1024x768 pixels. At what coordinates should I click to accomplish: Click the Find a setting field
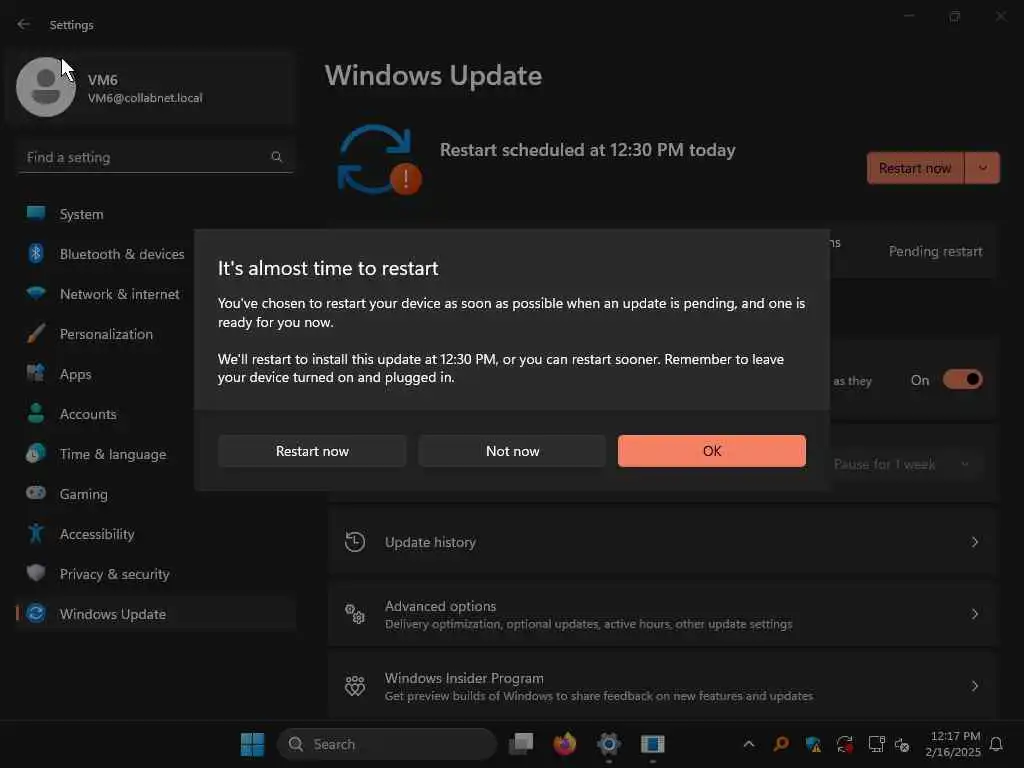point(155,157)
